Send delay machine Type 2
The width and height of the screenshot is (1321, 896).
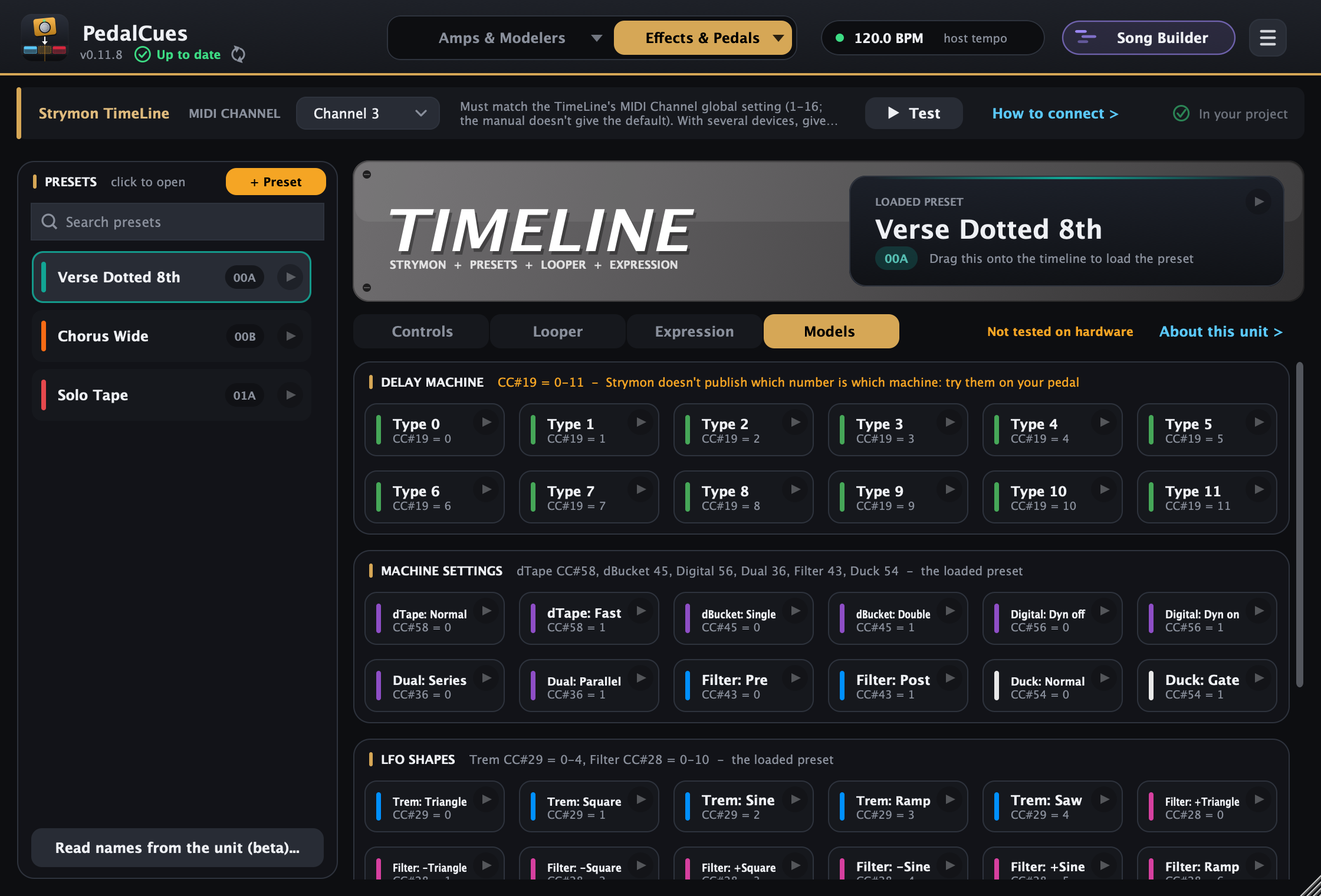tap(744, 430)
